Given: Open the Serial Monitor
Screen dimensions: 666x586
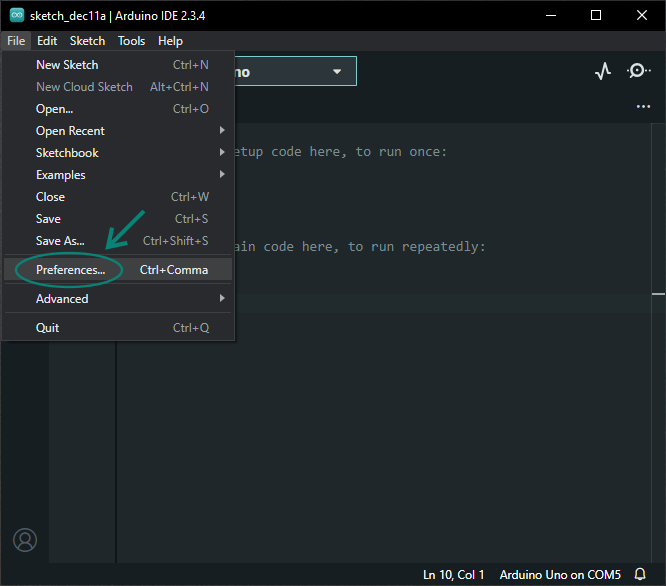Looking at the screenshot, I should [x=638, y=70].
